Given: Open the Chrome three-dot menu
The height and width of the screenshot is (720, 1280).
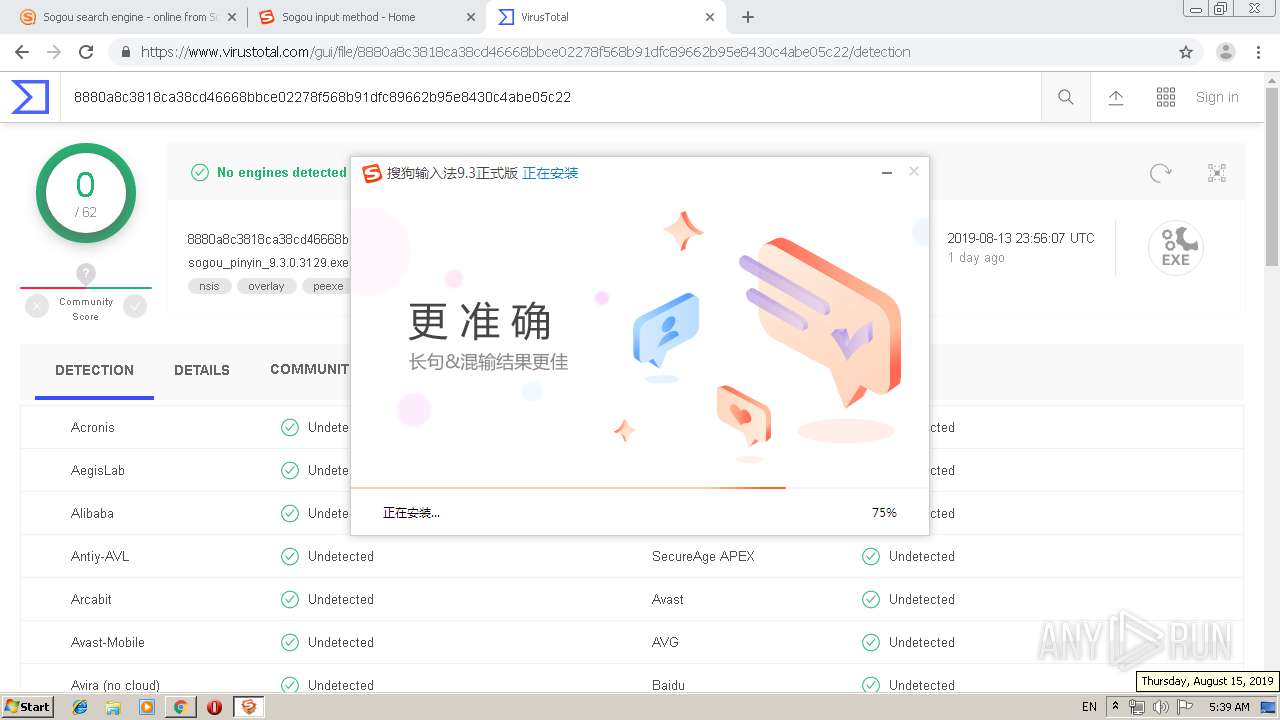Looking at the screenshot, I should click(x=1258, y=52).
